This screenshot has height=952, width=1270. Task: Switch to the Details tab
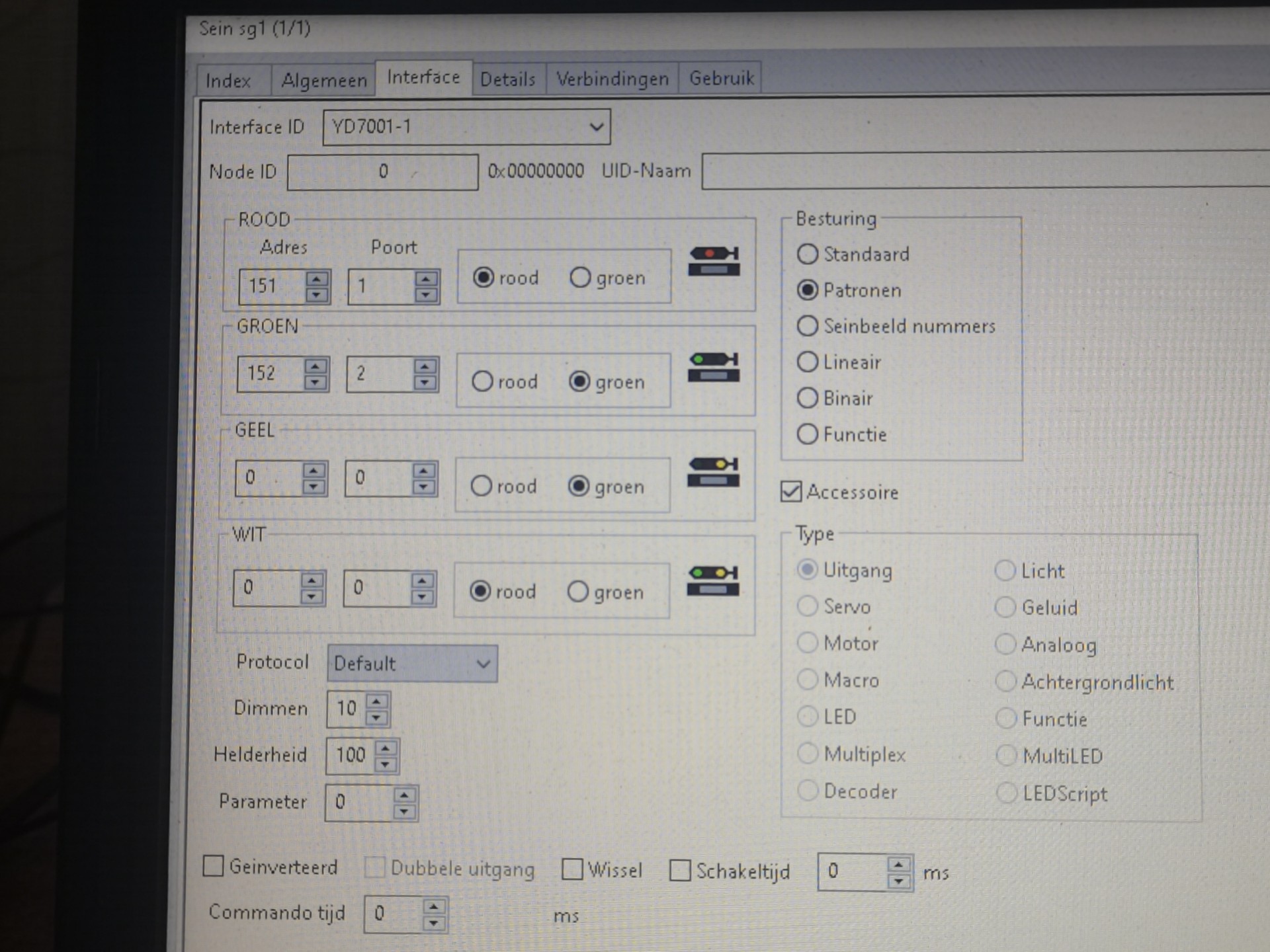[507, 80]
